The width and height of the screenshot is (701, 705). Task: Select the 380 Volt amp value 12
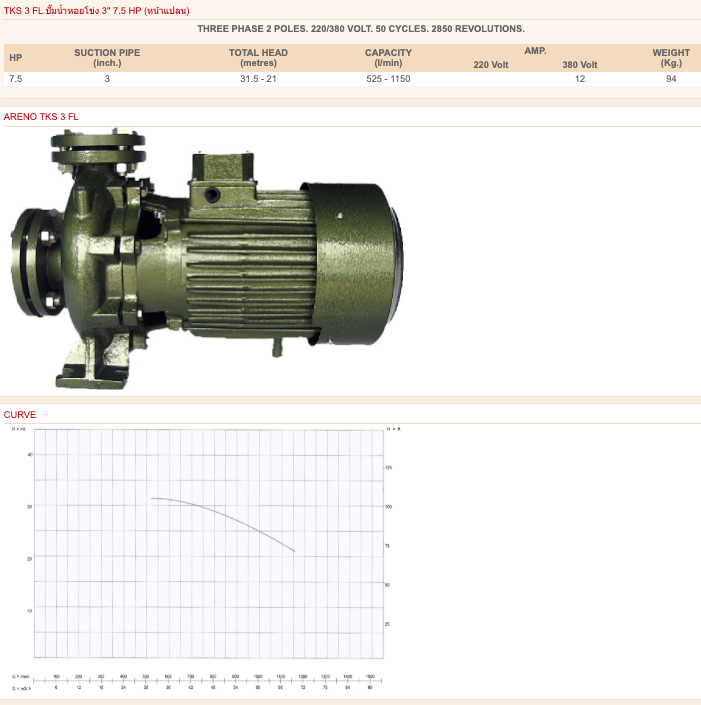coord(580,79)
